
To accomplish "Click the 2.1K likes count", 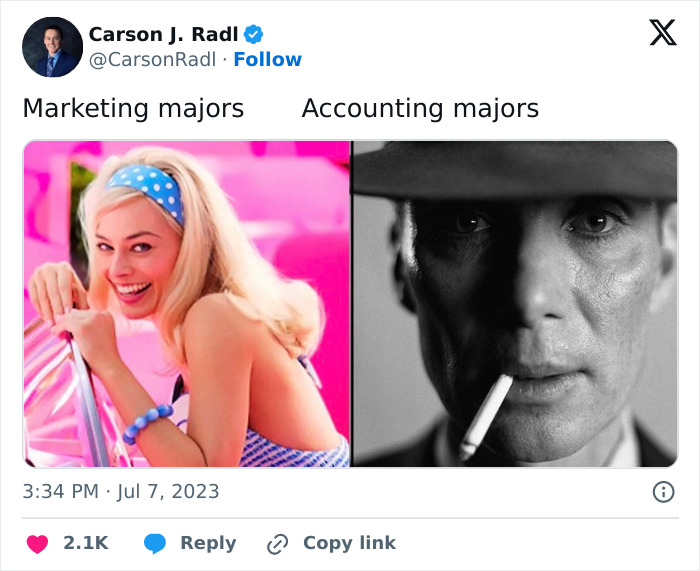I will tap(85, 543).
